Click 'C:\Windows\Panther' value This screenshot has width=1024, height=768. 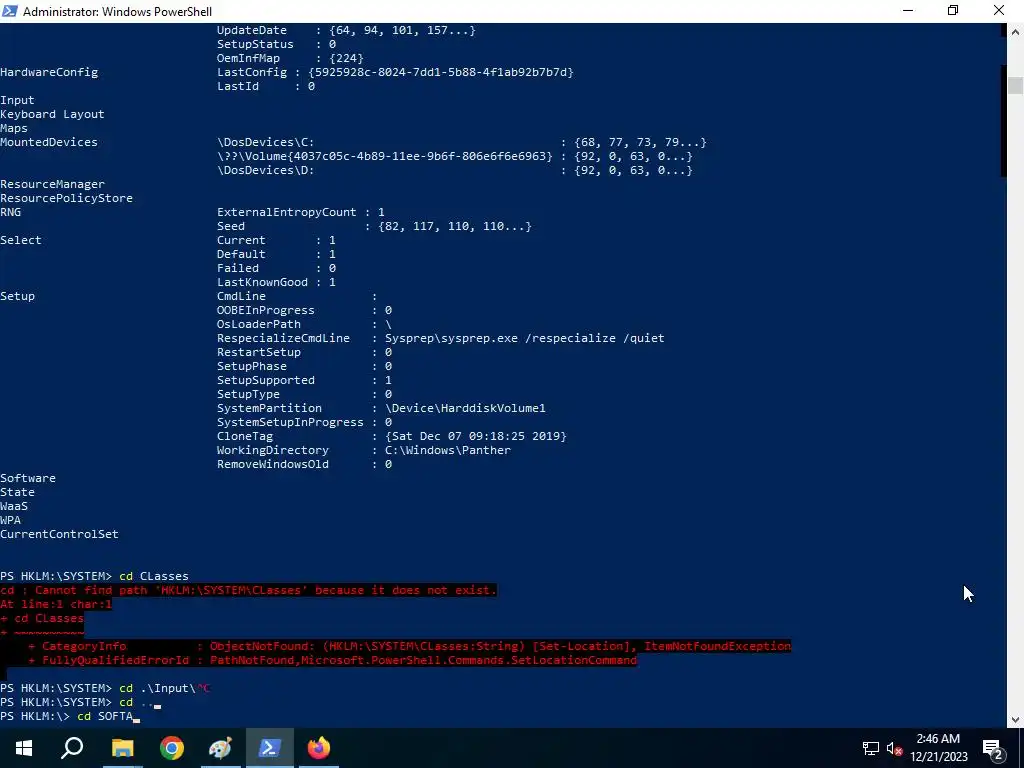(448, 450)
